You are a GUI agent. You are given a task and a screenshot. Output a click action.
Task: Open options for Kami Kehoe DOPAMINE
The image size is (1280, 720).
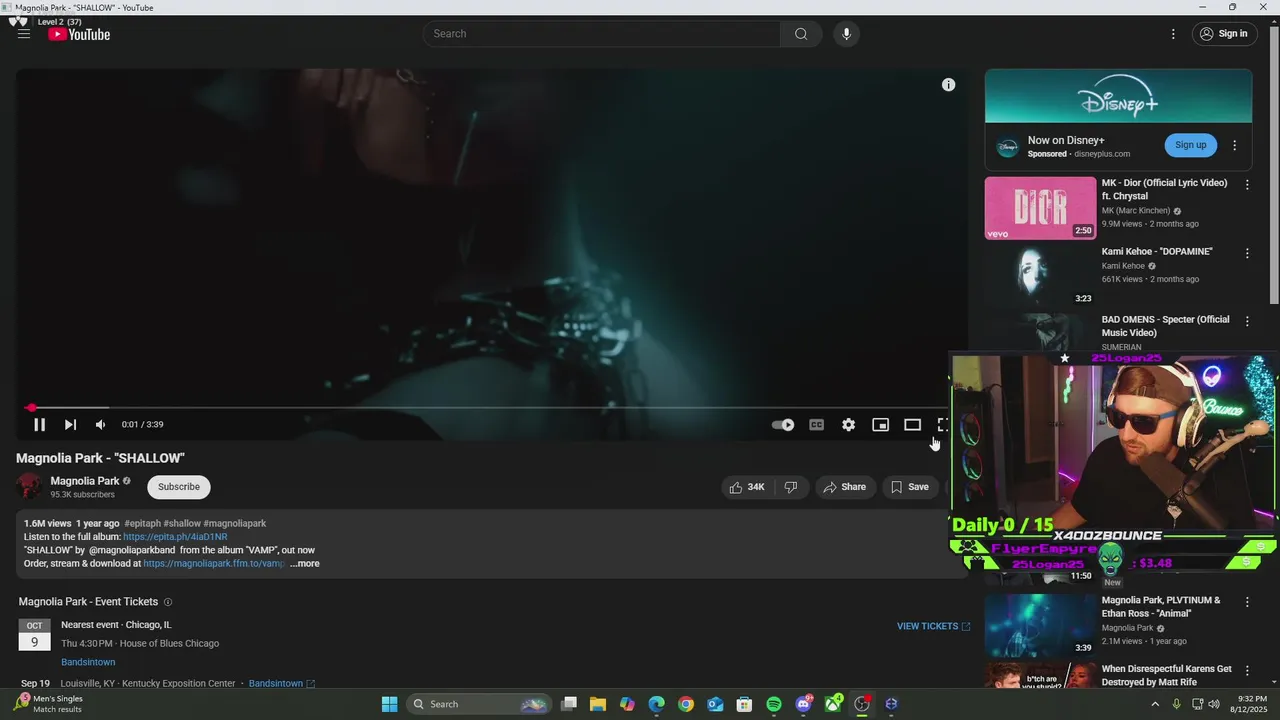pyautogui.click(x=1247, y=253)
